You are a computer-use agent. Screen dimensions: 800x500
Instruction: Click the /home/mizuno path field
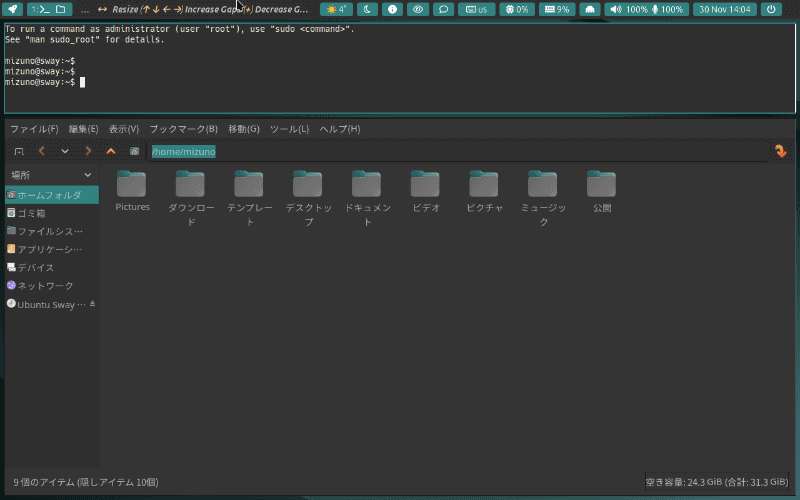click(x=458, y=152)
